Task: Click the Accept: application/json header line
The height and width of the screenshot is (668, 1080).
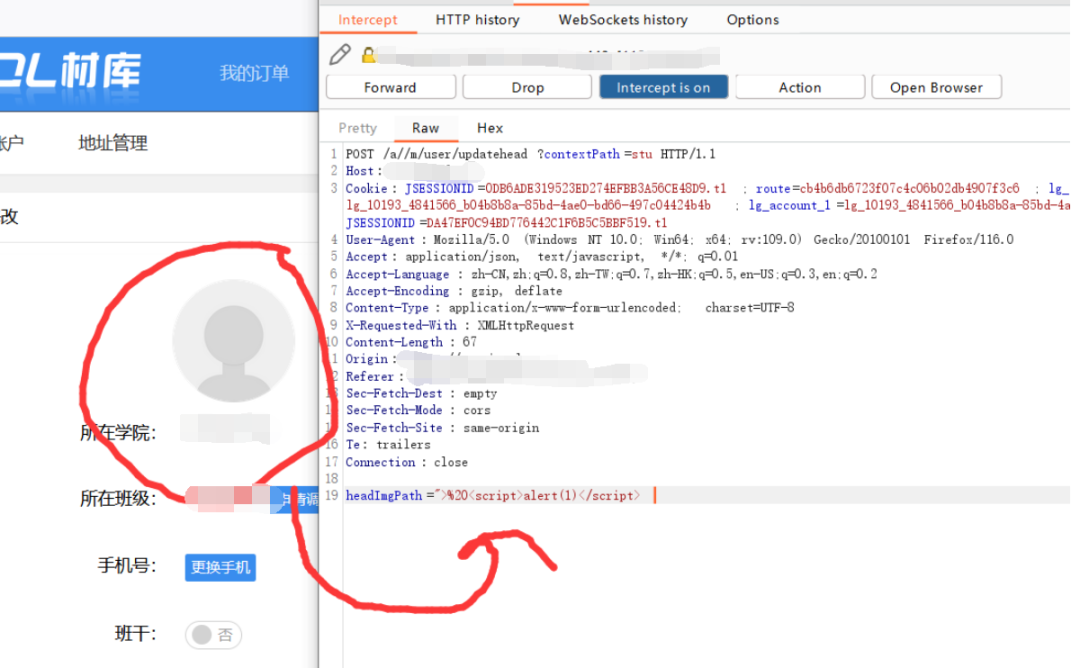Action: [541, 257]
